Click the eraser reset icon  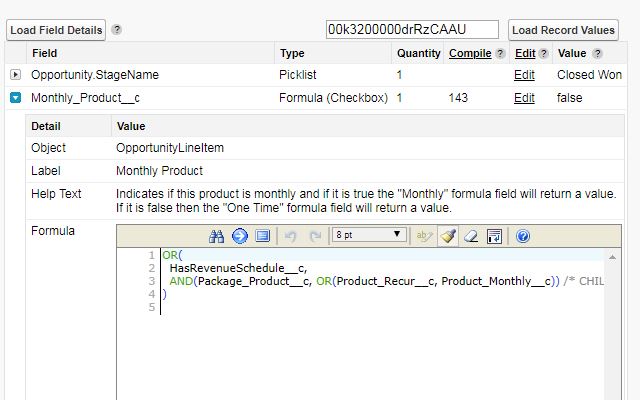point(471,236)
